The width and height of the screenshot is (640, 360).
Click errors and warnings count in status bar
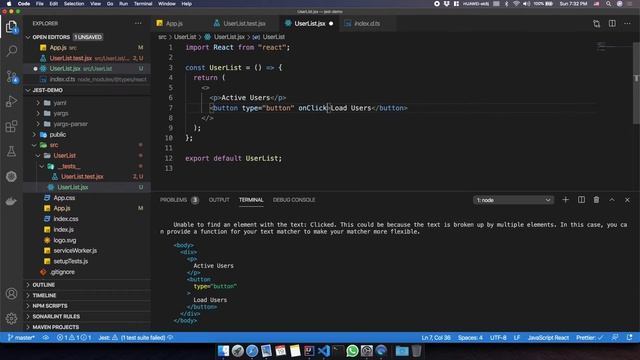click(74, 338)
